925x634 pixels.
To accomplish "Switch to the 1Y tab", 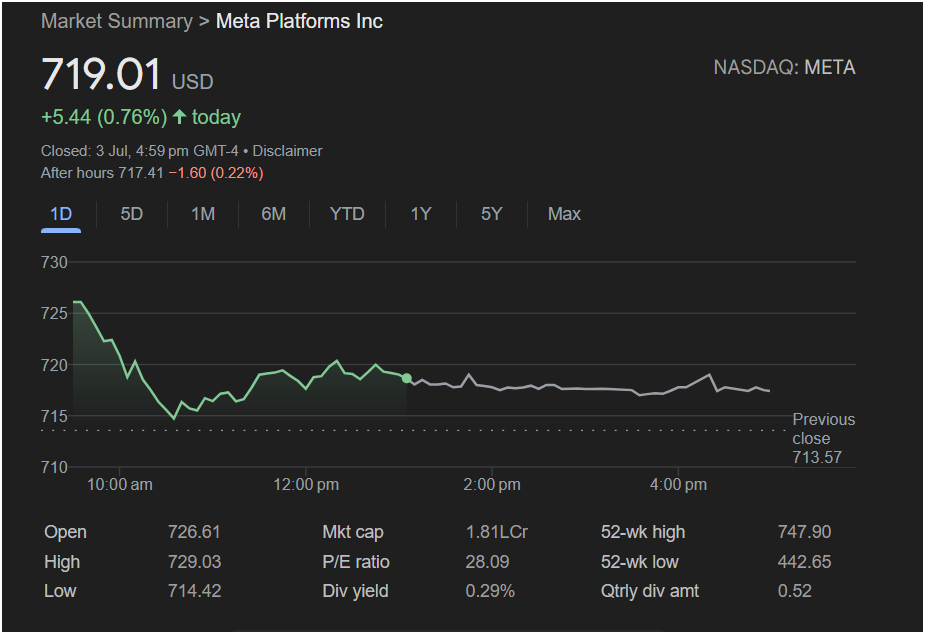I will point(421,214).
